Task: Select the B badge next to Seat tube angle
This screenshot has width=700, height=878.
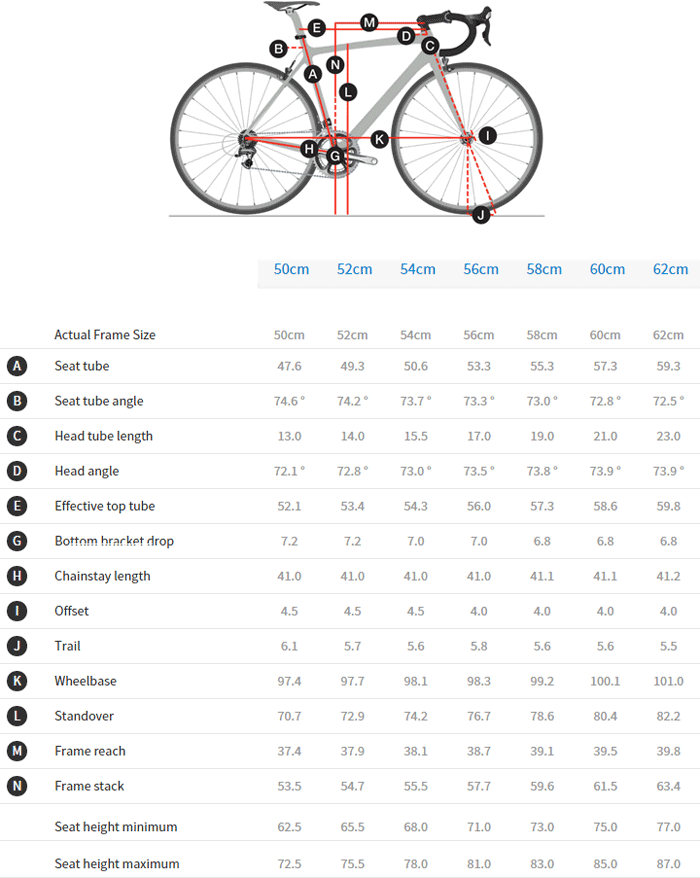Action: 16,401
